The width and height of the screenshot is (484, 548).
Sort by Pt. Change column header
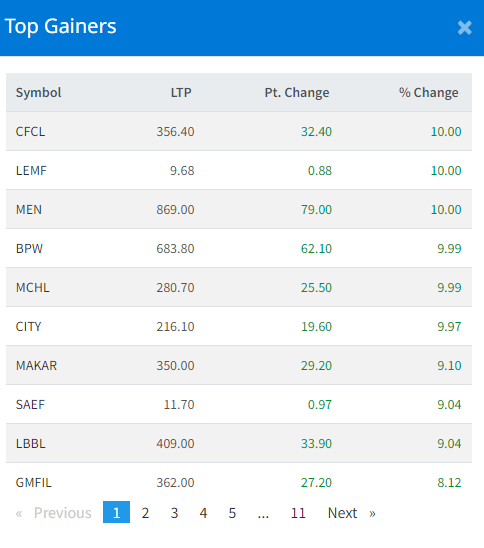click(297, 93)
